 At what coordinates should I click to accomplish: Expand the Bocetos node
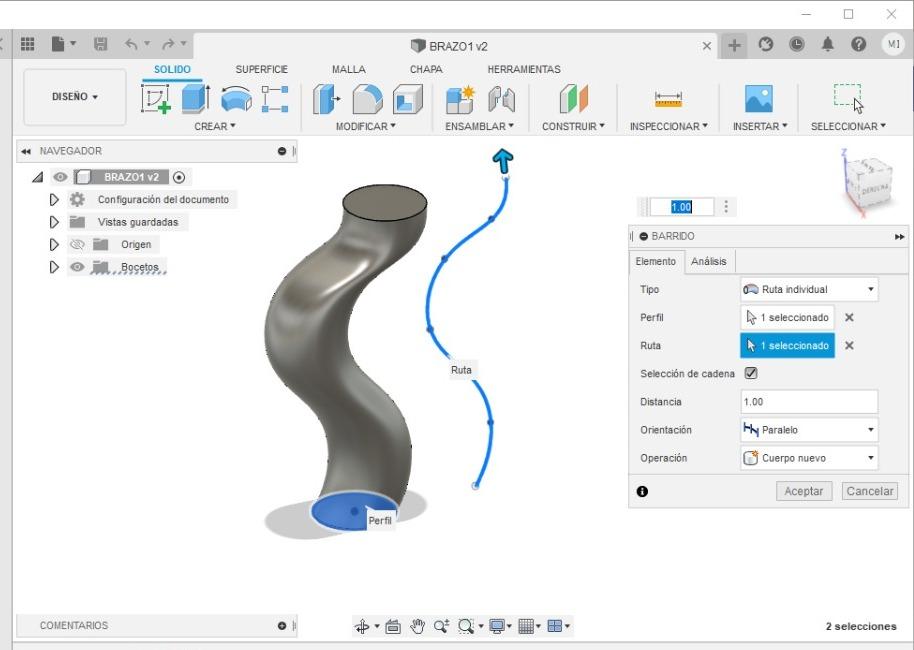tap(54, 267)
